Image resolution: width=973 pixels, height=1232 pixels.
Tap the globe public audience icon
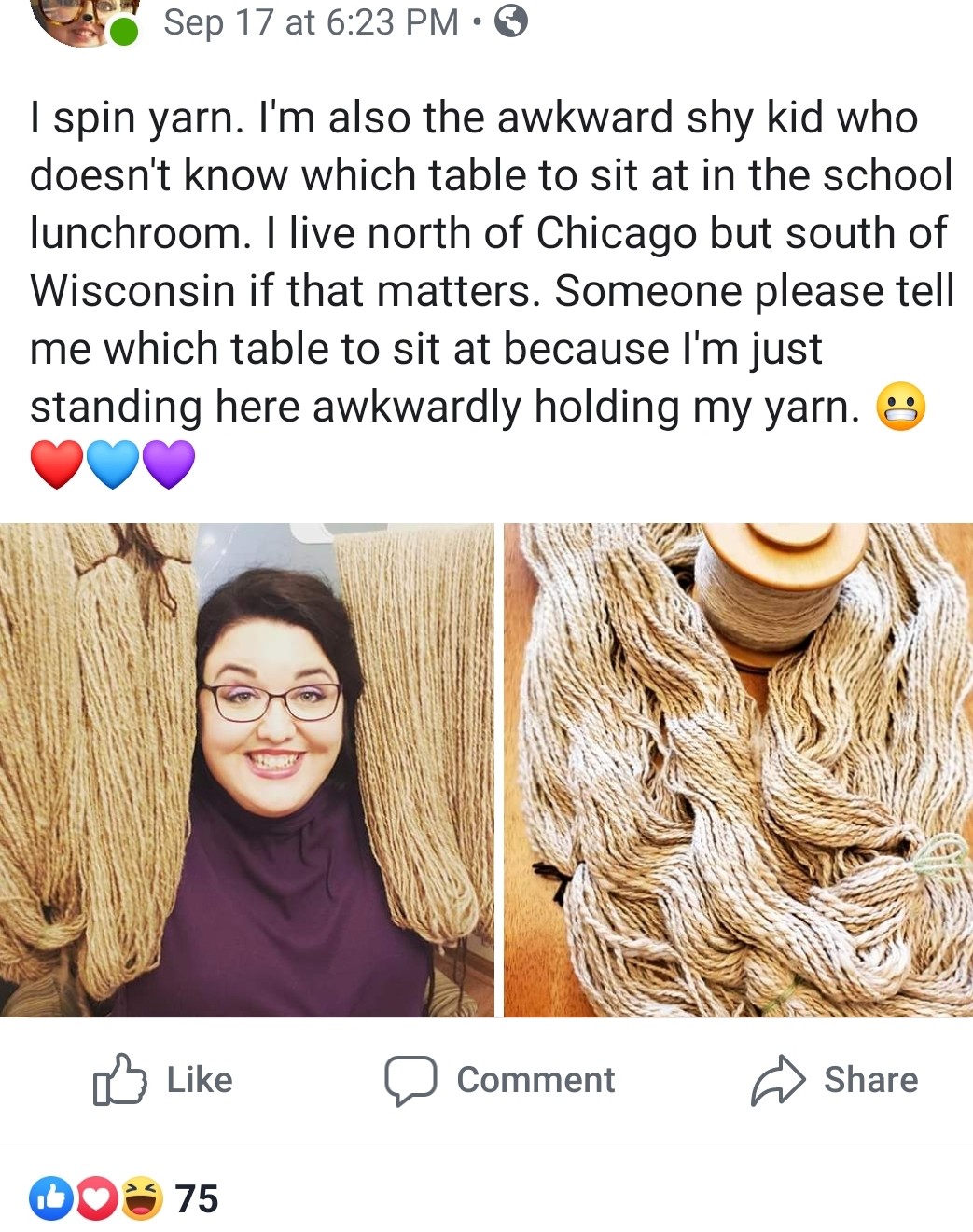point(511,21)
